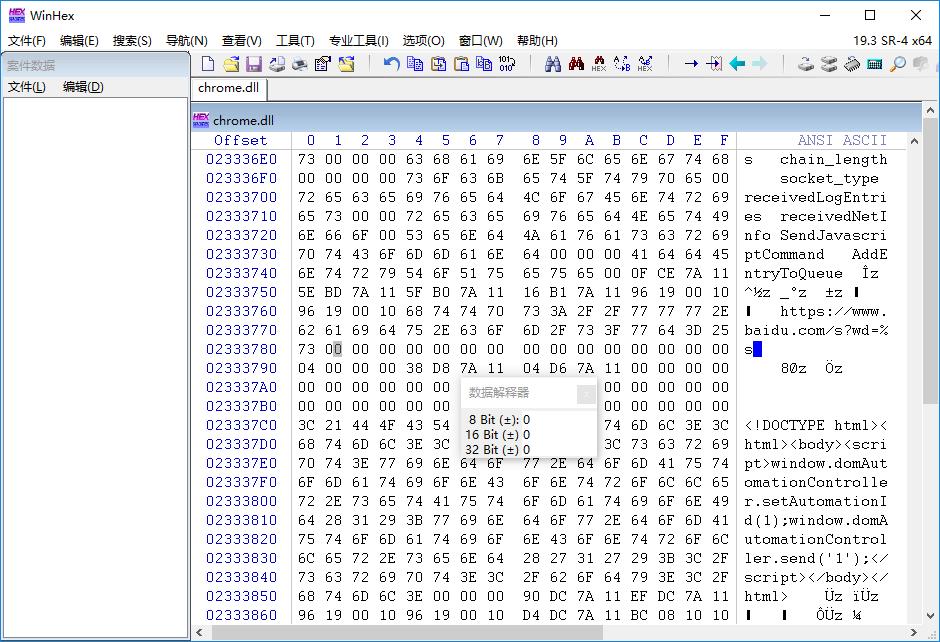Click the Replace Text A-to-B icon
940x642 pixels.
coord(622,64)
